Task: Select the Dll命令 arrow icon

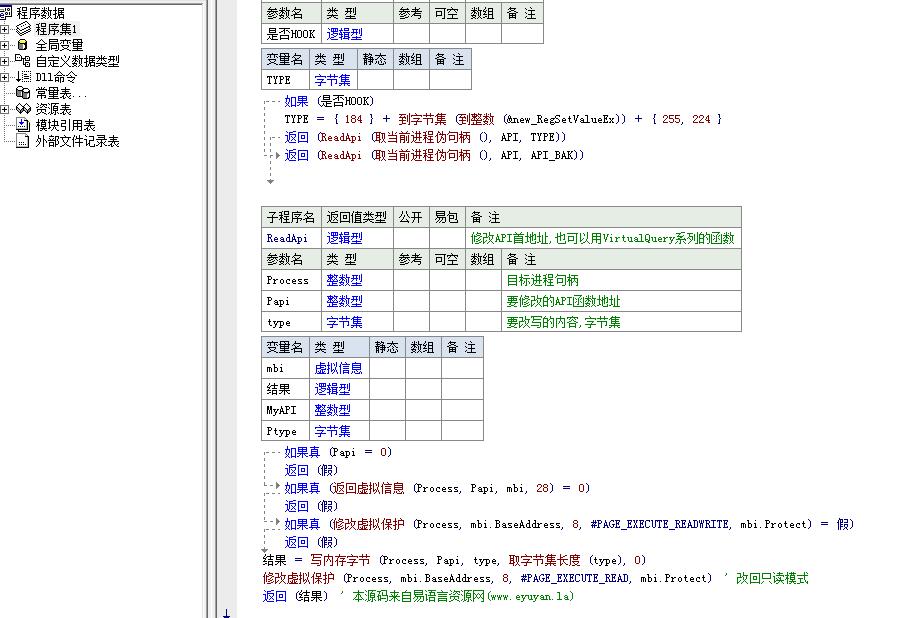Action: click(x=23, y=77)
